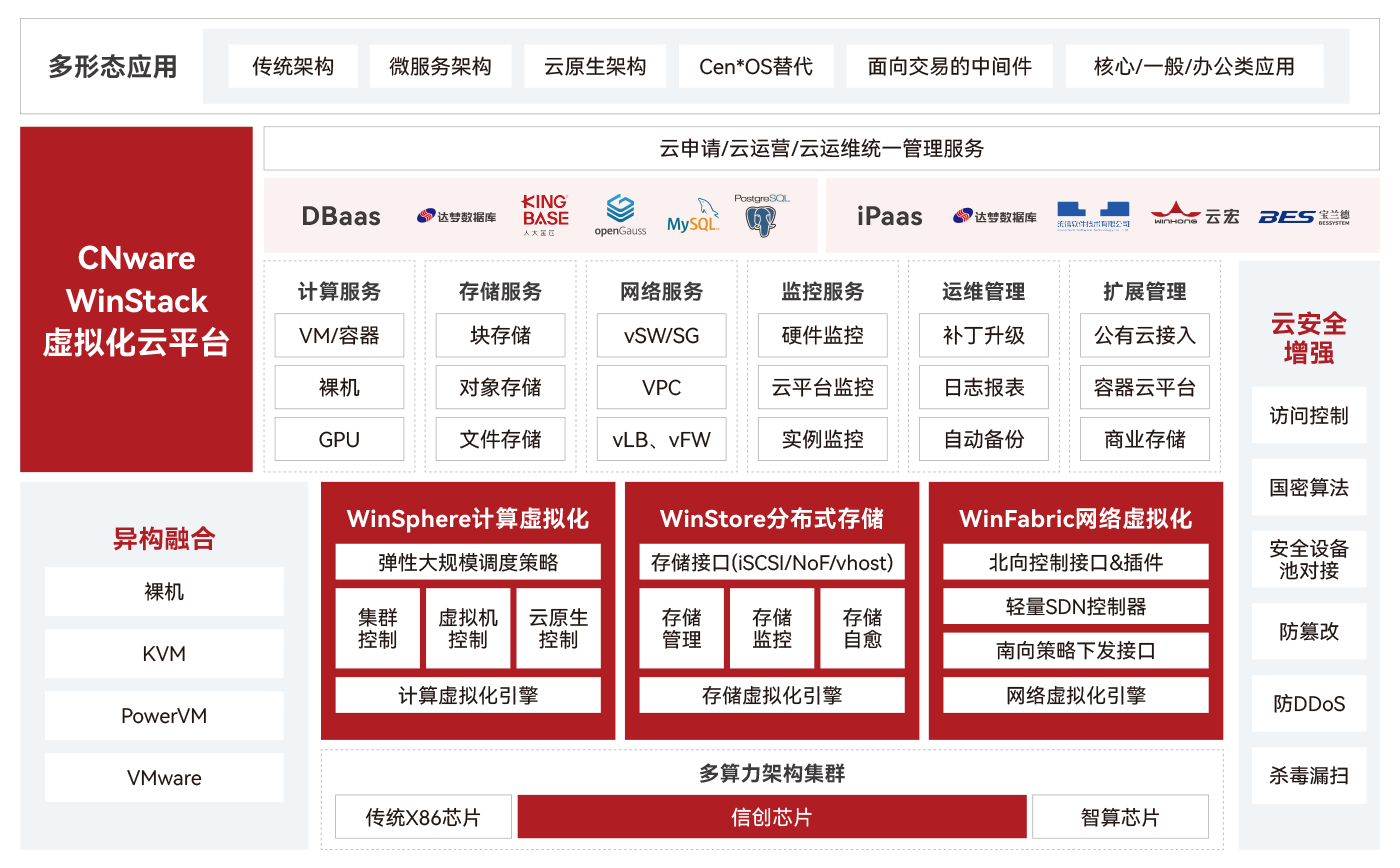Click the 裸机 box under 计算服务

[339, 387]
